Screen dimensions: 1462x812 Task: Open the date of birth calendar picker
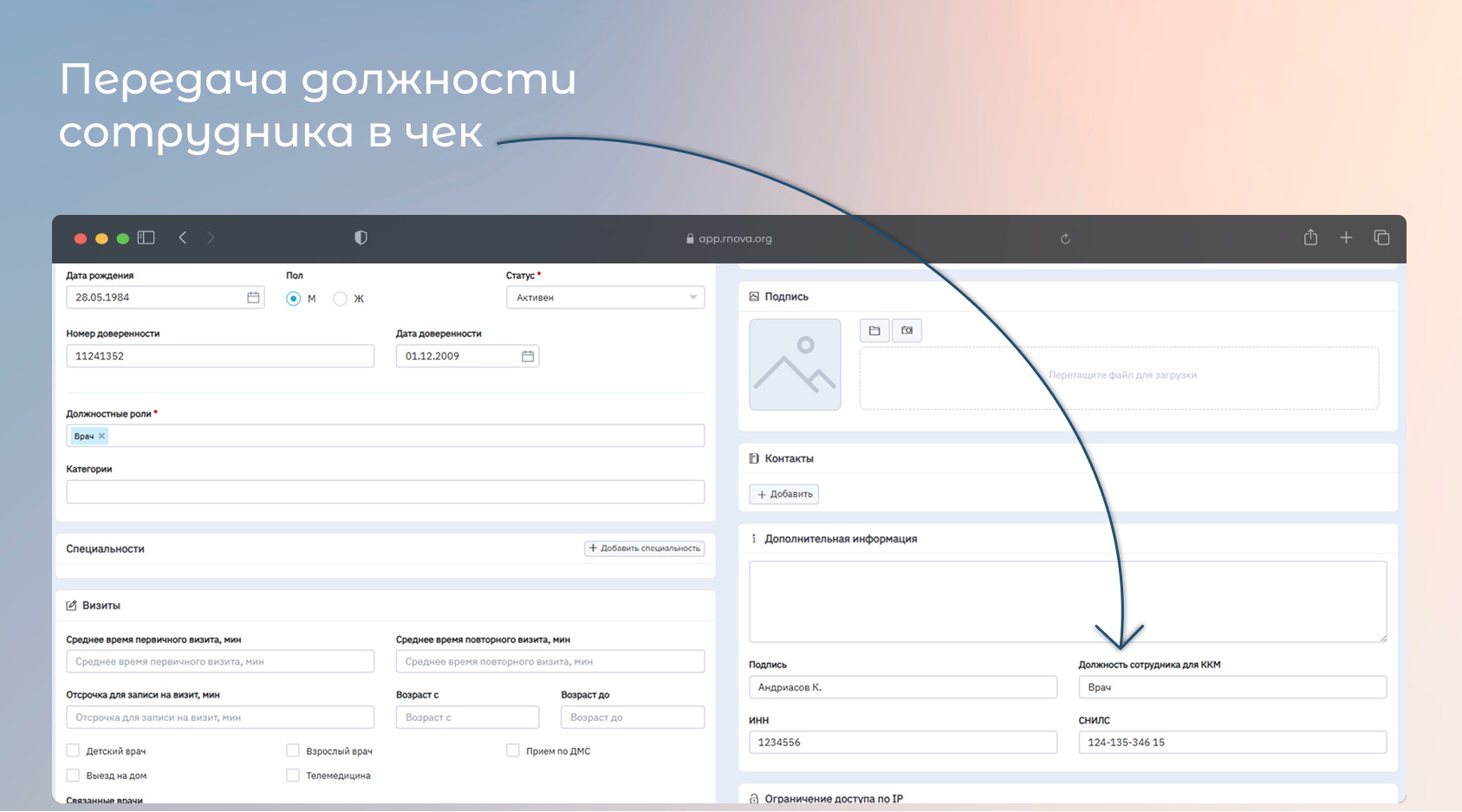(x=253, y=297)
